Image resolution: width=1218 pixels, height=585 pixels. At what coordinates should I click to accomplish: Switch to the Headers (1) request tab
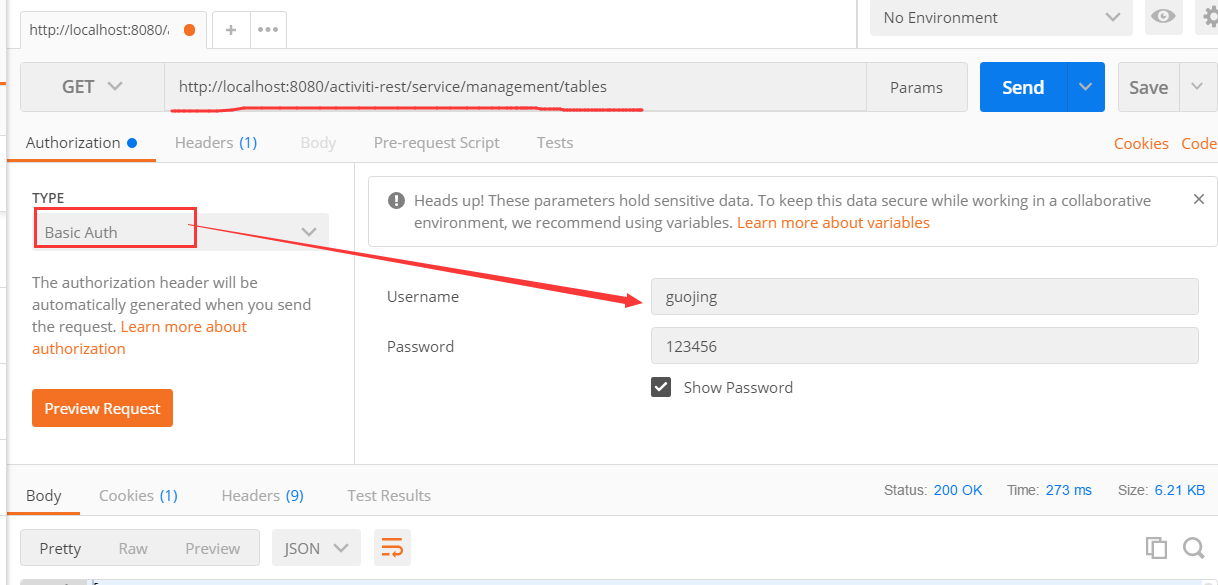click(x=215, y=143)
